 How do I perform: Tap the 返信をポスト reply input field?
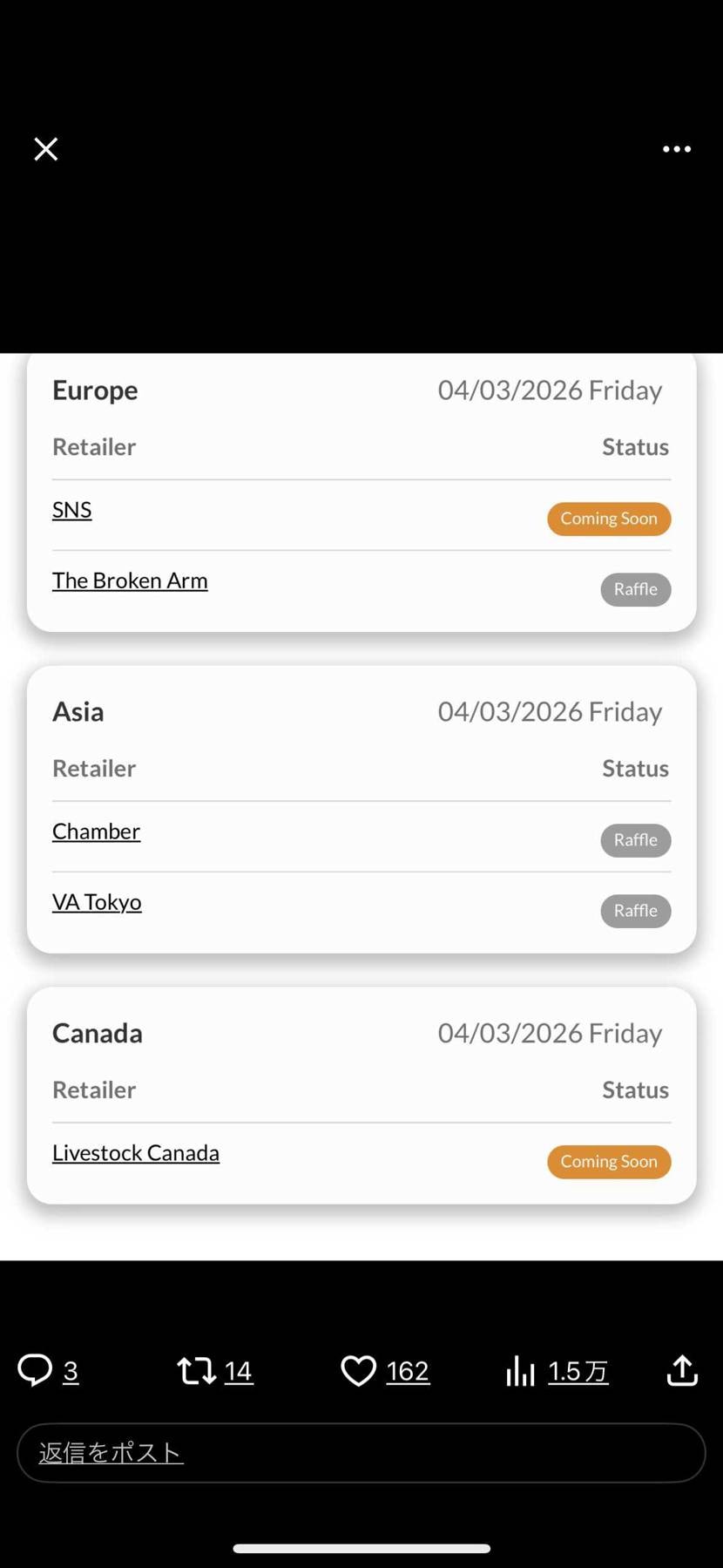point(361,1453)
